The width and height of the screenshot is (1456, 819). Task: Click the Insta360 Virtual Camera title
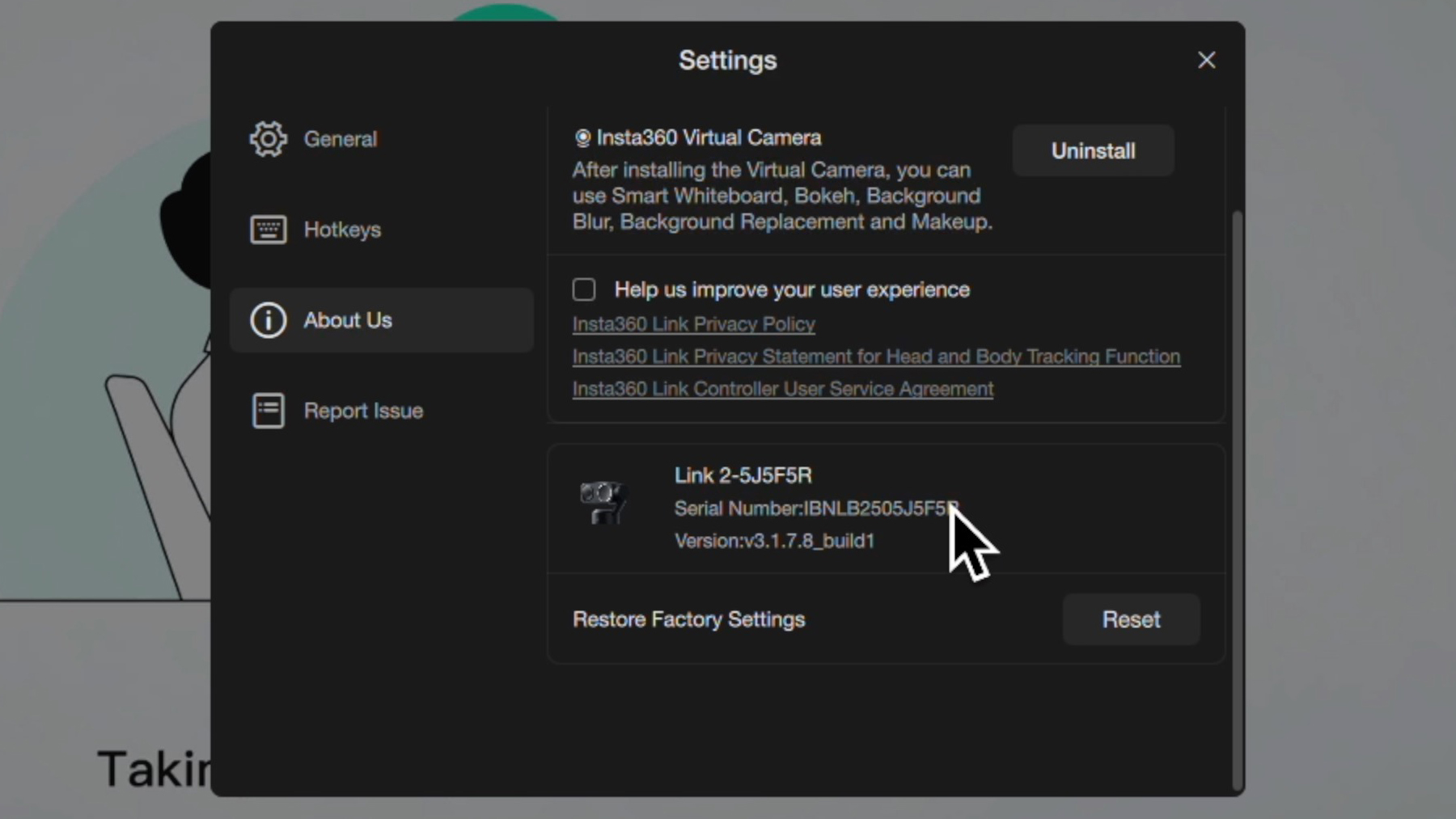(x=709, y=137)
